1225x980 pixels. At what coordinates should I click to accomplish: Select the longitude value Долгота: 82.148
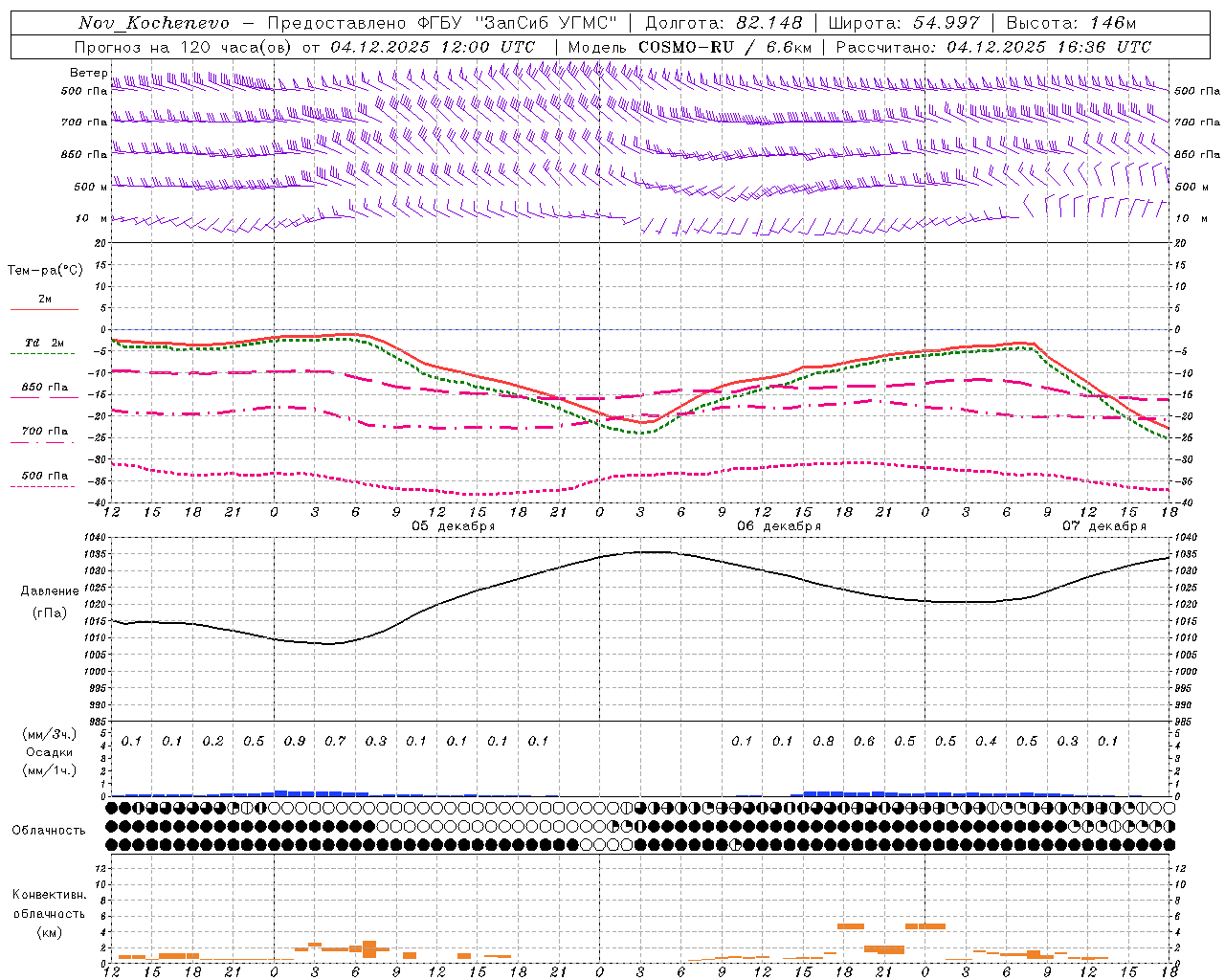coord(724,23)
